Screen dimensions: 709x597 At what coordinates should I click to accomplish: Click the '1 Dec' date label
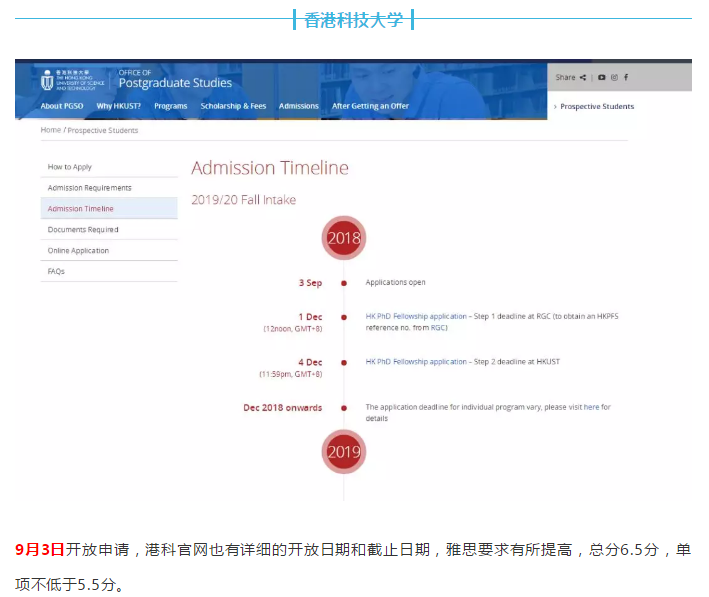(x=310, y=317)
